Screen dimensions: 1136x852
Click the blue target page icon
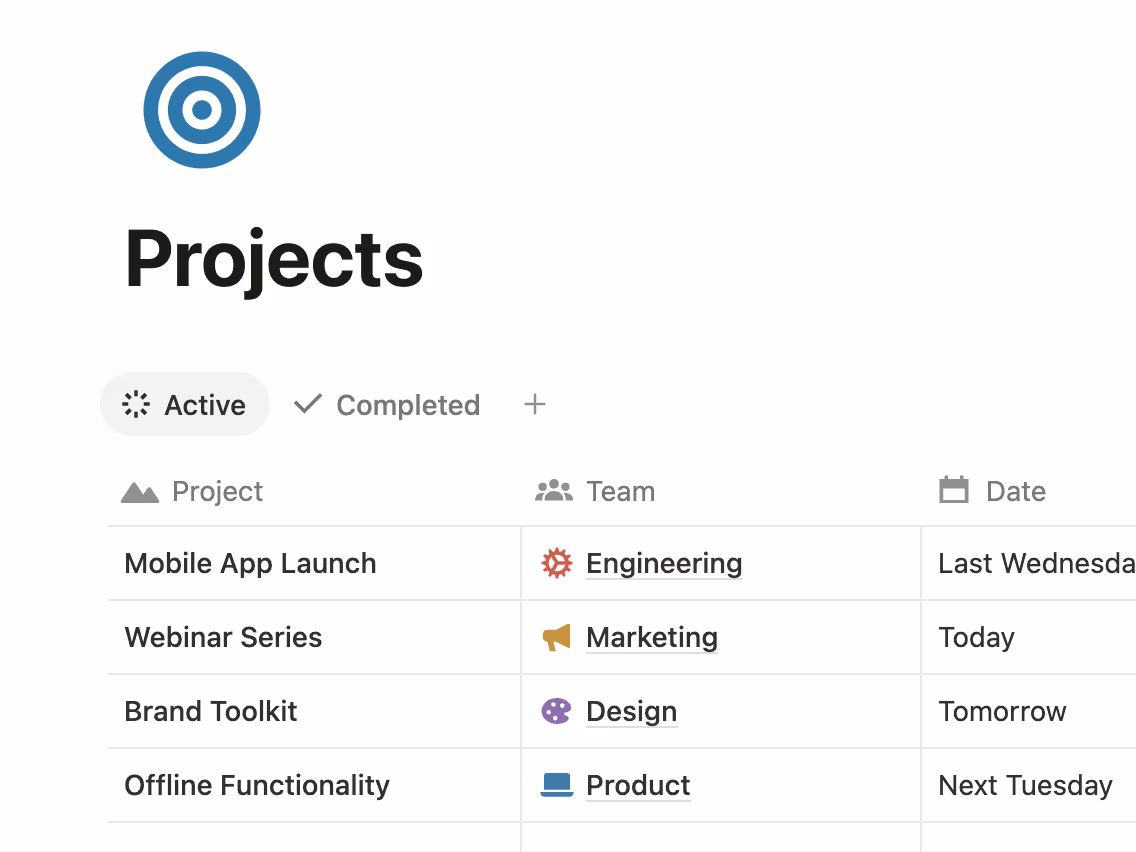click(202, 110)
